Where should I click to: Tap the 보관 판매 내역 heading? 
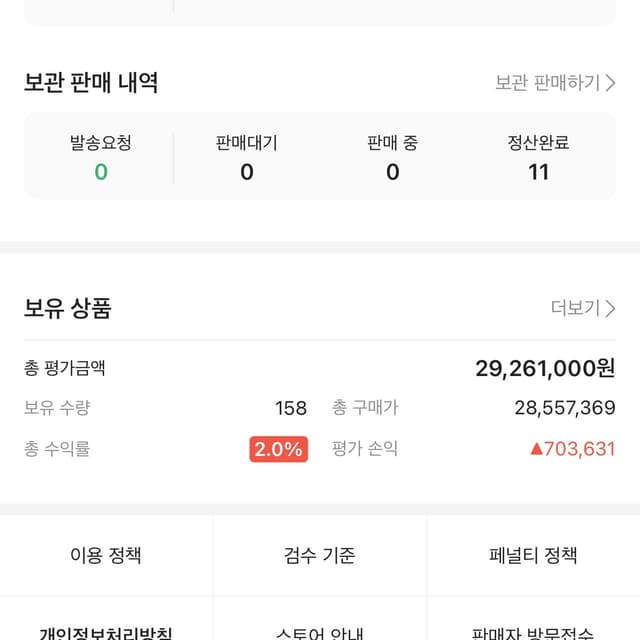point(91,83)
